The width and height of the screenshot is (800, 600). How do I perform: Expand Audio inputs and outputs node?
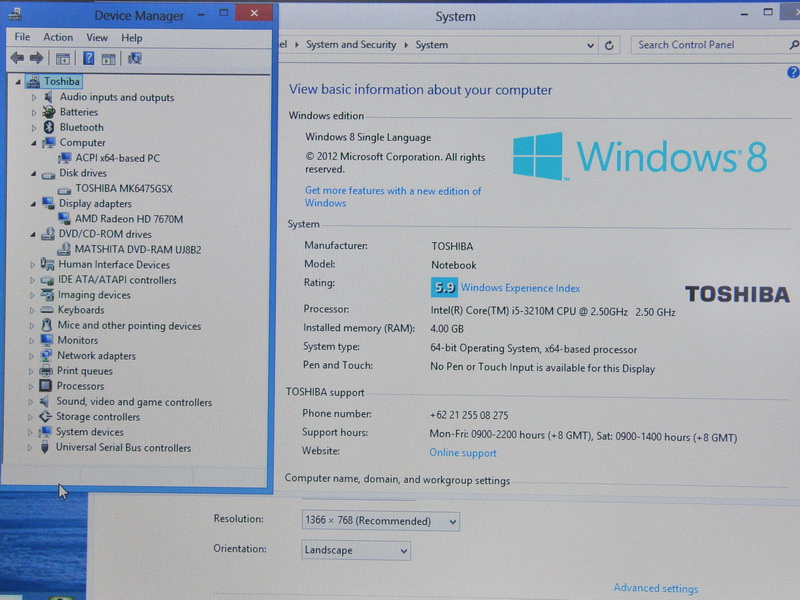point(34,97)
